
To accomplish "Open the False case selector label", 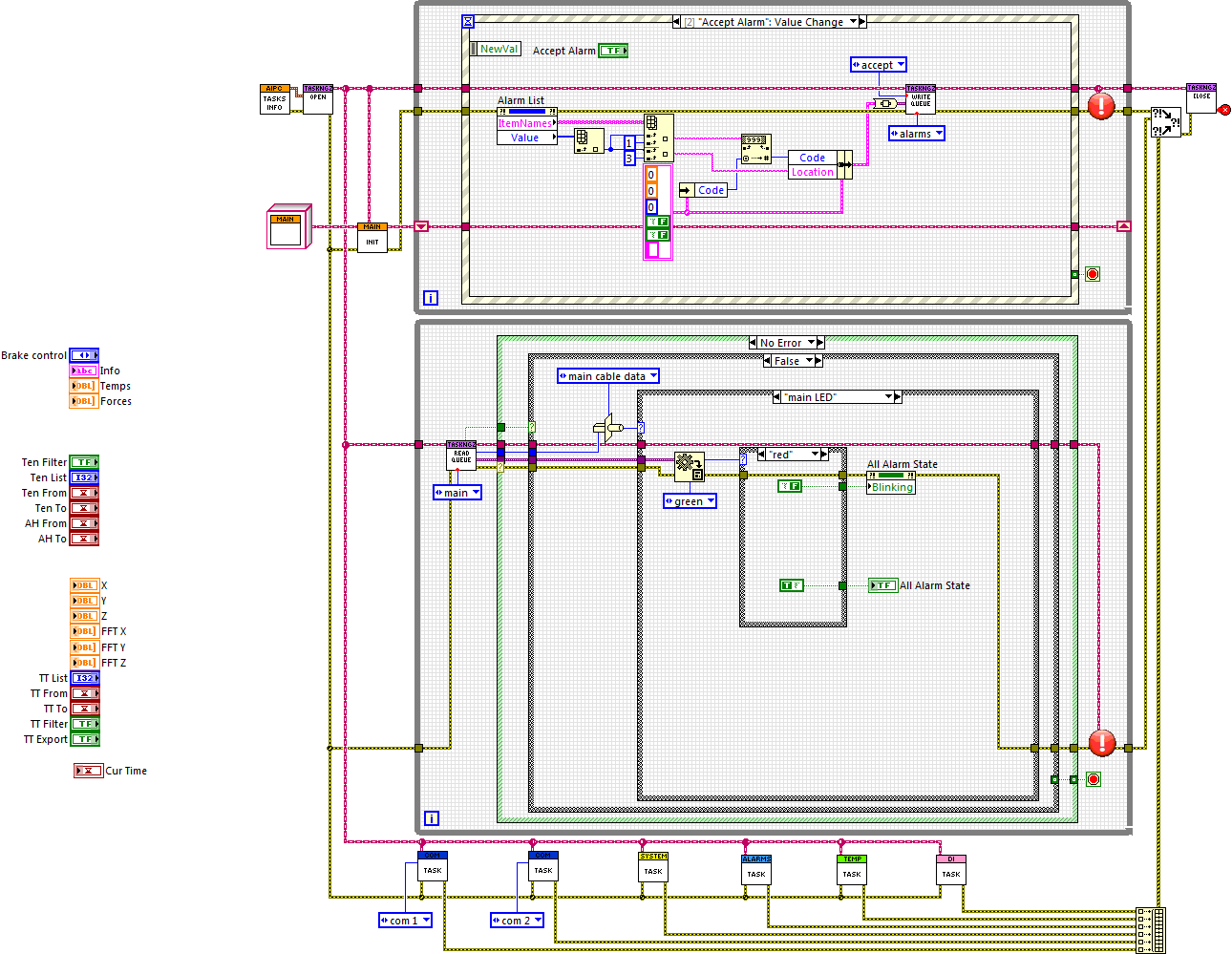I will [793, 361].
